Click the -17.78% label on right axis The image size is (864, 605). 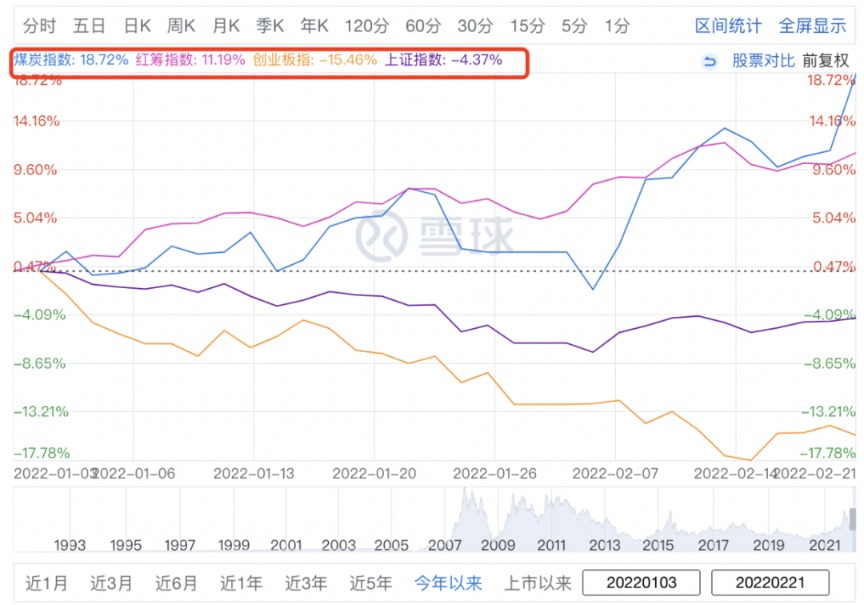click(x=828, y=453)
